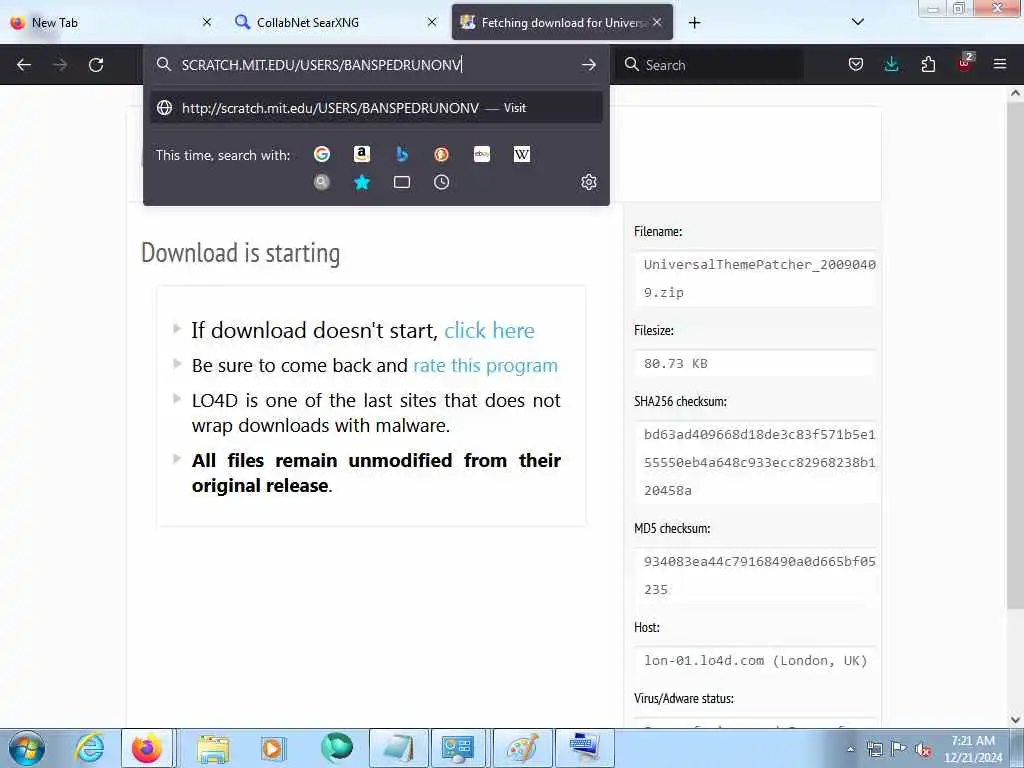
Task: Search with Wikipedia this time
Action: point(522,154)
